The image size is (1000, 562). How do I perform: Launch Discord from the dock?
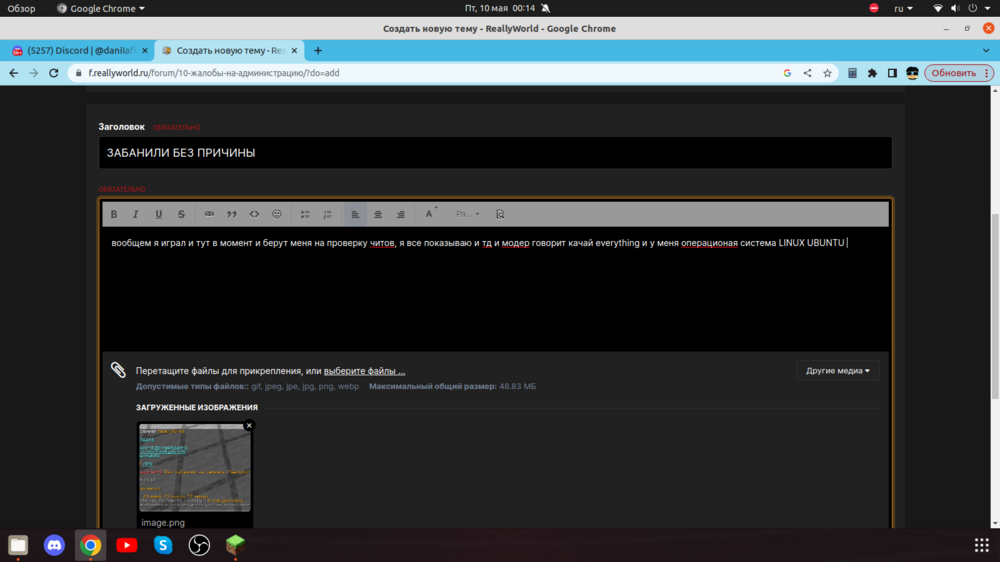click(x=54, y=545)
